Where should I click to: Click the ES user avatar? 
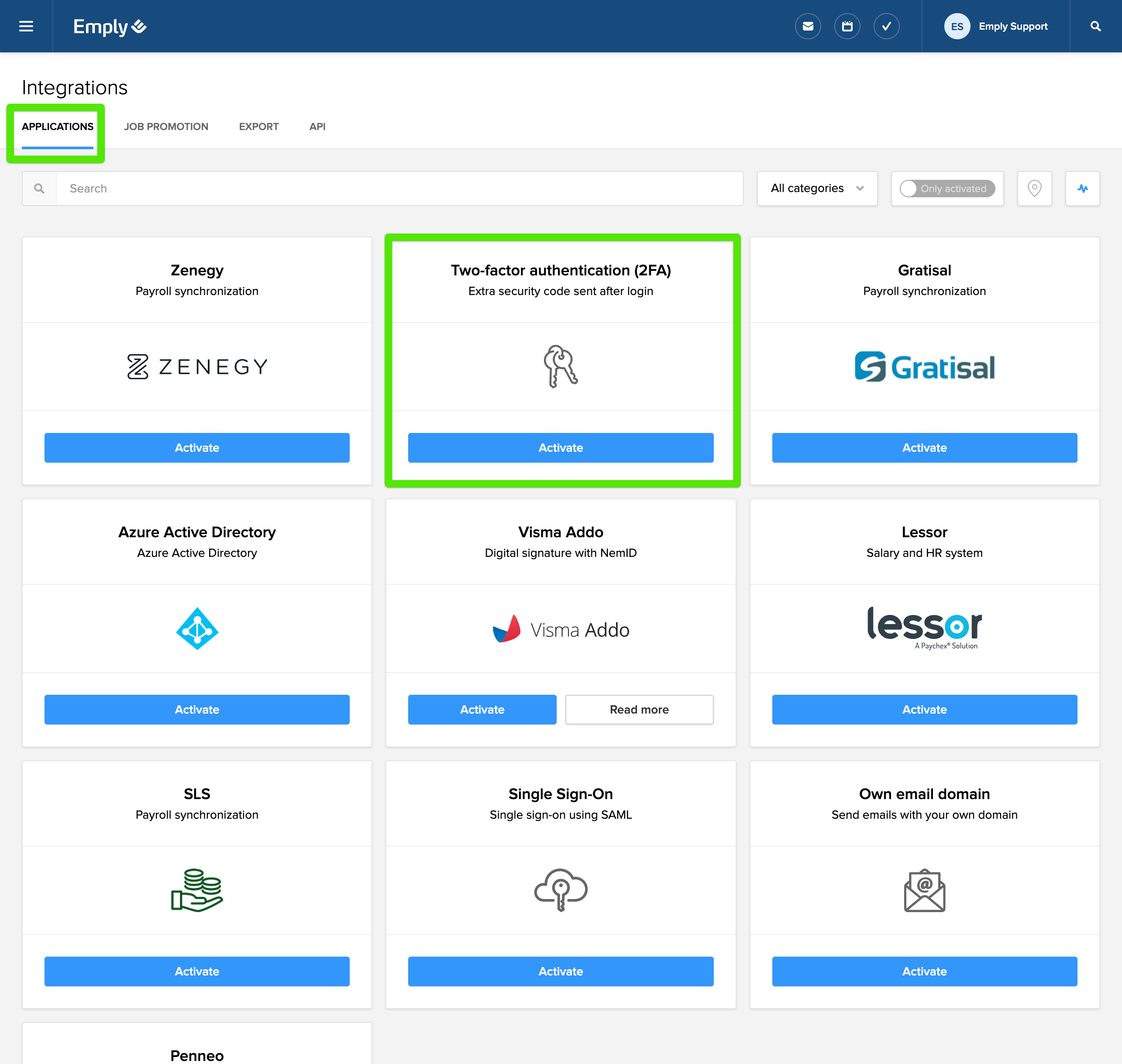[x=957, y=26]
